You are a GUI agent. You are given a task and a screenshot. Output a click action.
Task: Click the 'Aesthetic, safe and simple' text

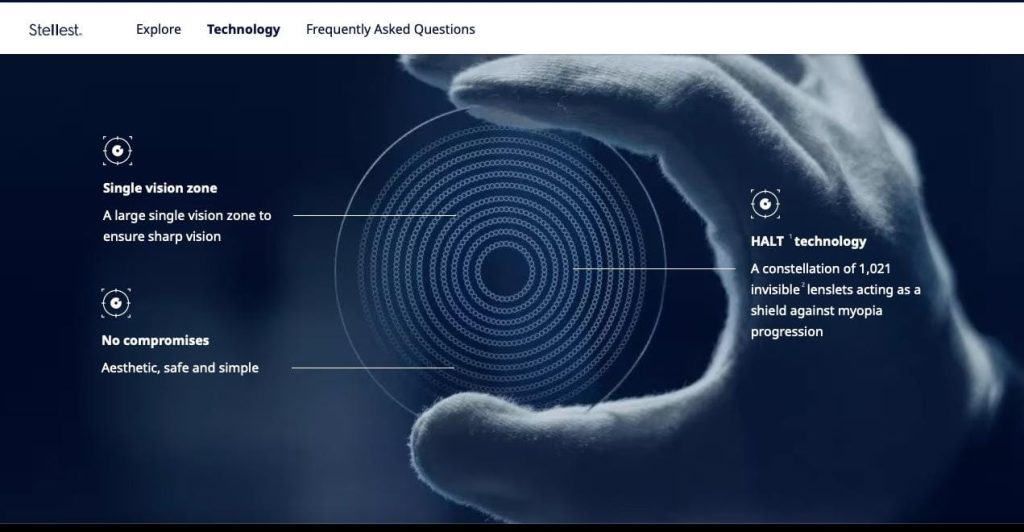pos(180,368)
